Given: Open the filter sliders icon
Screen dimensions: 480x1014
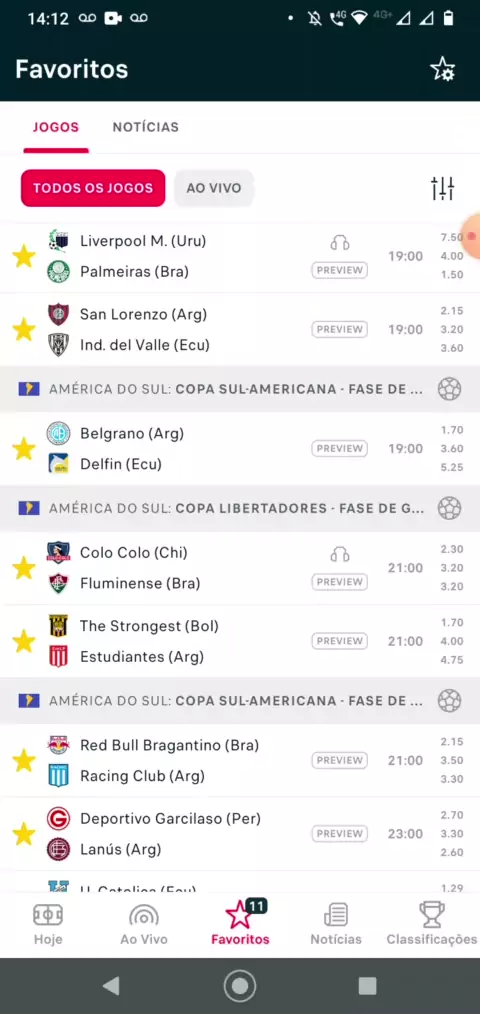Looking at the screenshot, I should click(x=442, y=188).
